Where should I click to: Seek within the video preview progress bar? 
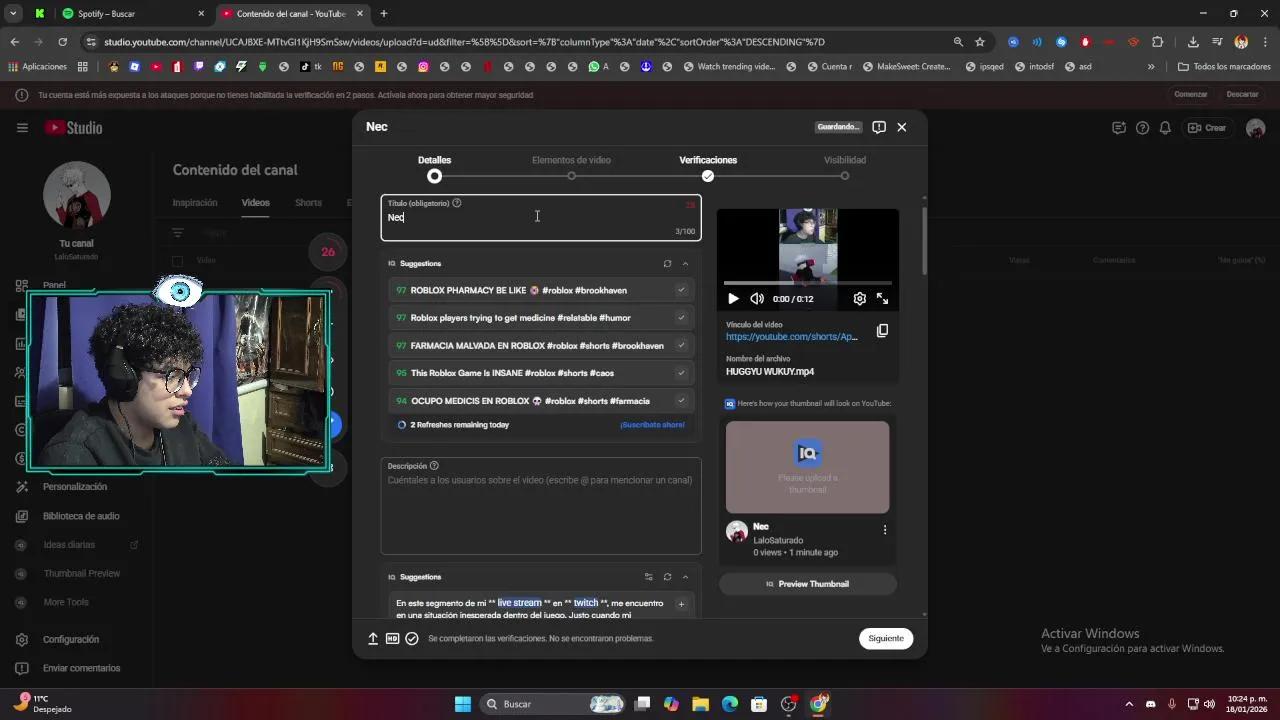[x=808, y=284]
